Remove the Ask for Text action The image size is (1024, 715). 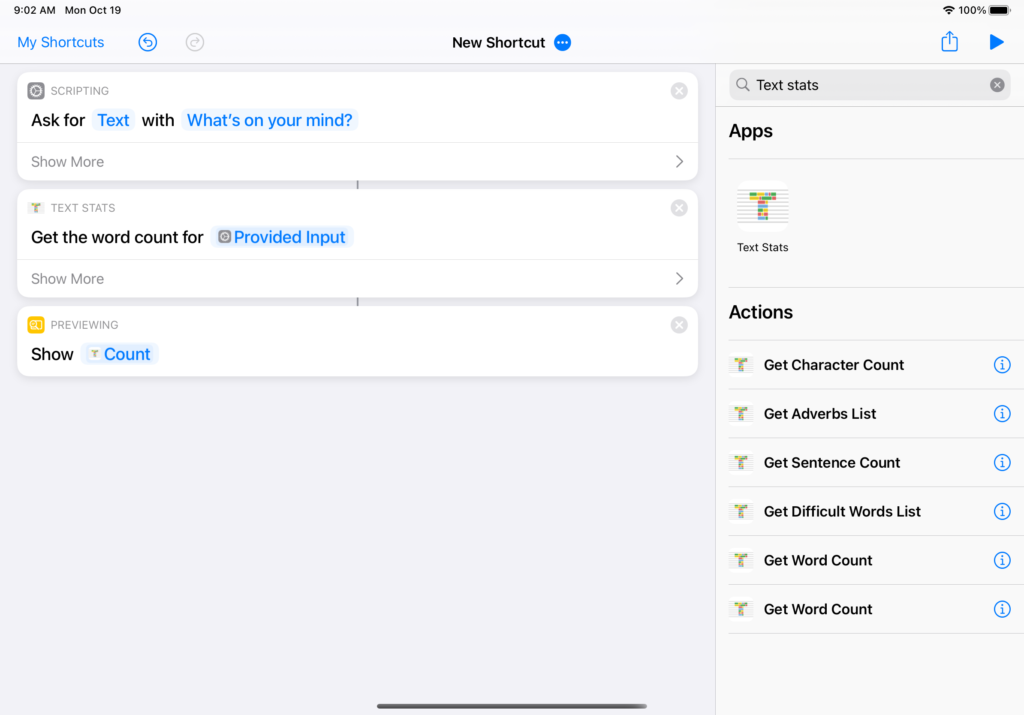click(679, 91)
